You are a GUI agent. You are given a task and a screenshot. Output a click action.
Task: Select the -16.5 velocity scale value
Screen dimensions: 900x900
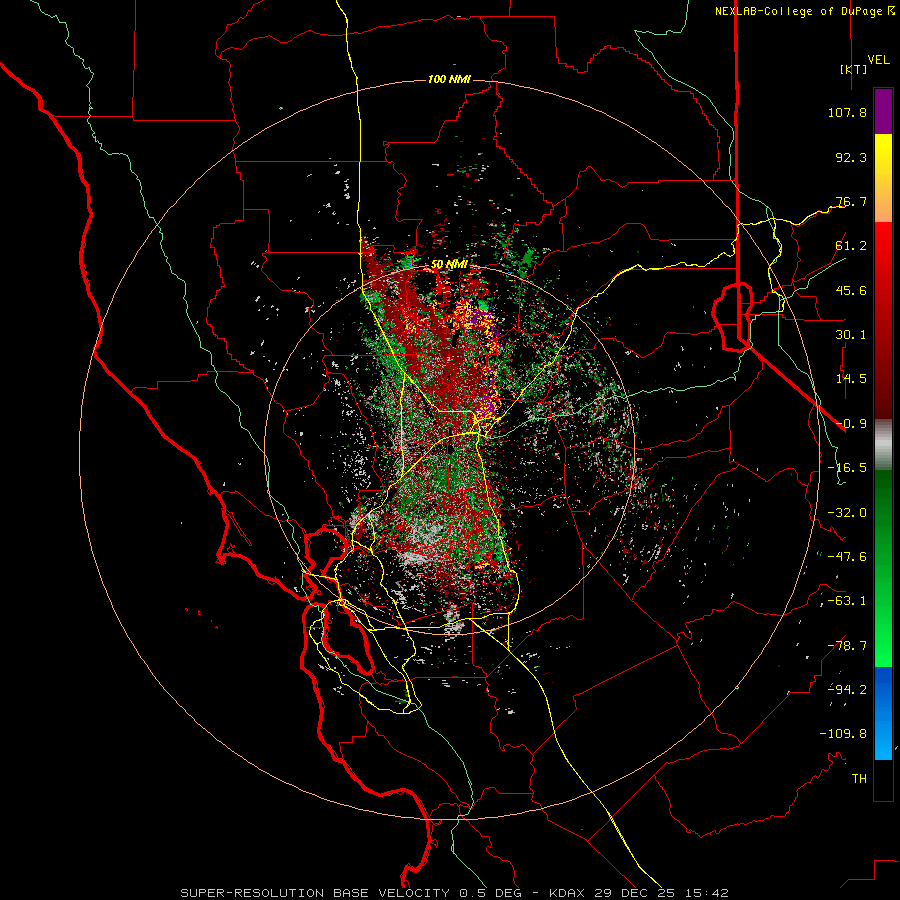click(x=847, y=468)
